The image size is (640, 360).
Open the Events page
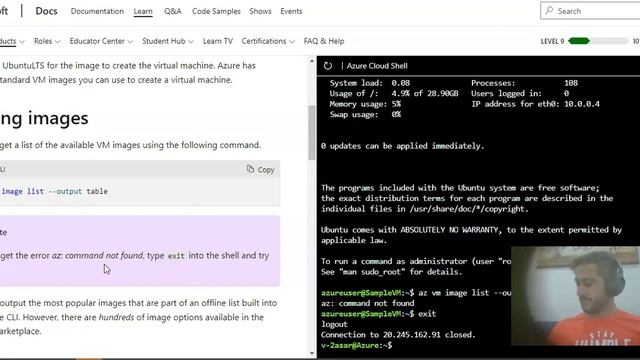tap(291, 11)
